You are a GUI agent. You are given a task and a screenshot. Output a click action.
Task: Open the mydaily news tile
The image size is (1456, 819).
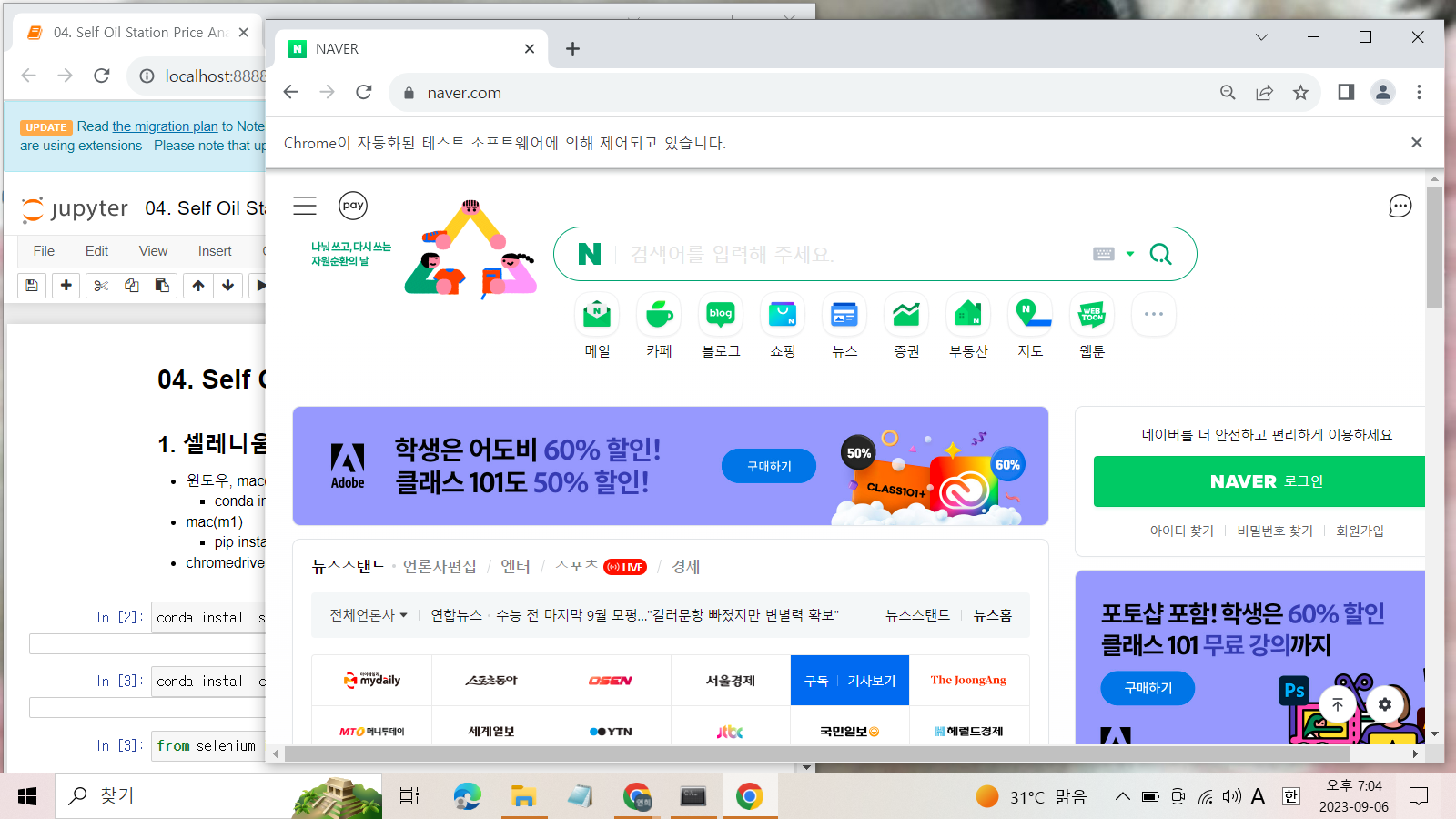[371, 680]
